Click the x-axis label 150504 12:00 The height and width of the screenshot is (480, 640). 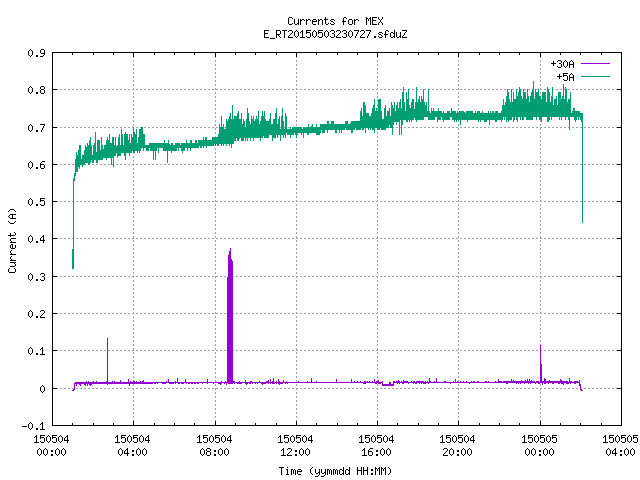(x=295, y=446)
